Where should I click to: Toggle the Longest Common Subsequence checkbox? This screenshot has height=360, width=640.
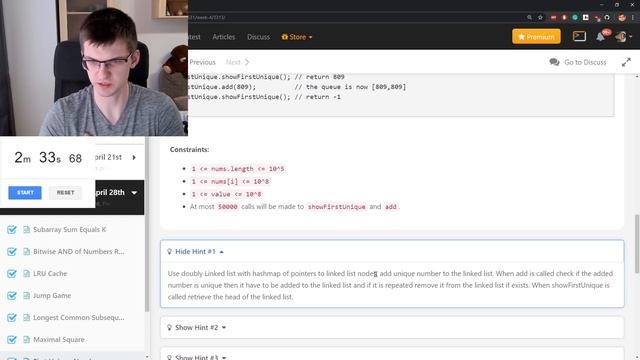(x=12, y=318)
